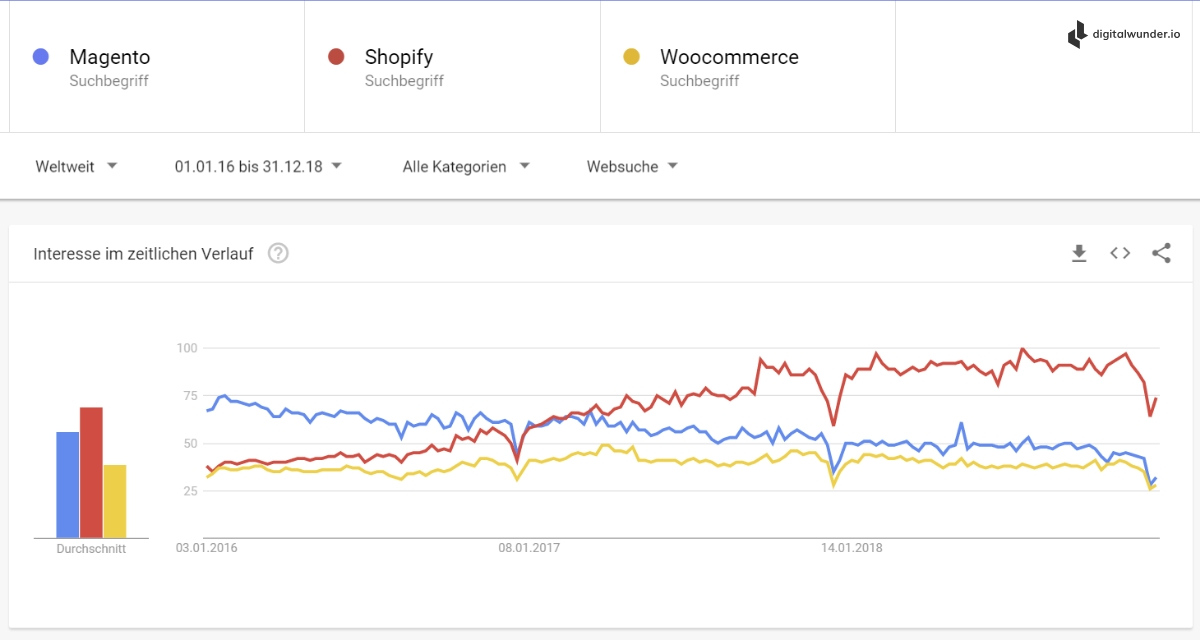The width and height of the screenshot is (1200, 641).
Task: Click the yellow Woocommerce average bar
Action: click(115, 501)
